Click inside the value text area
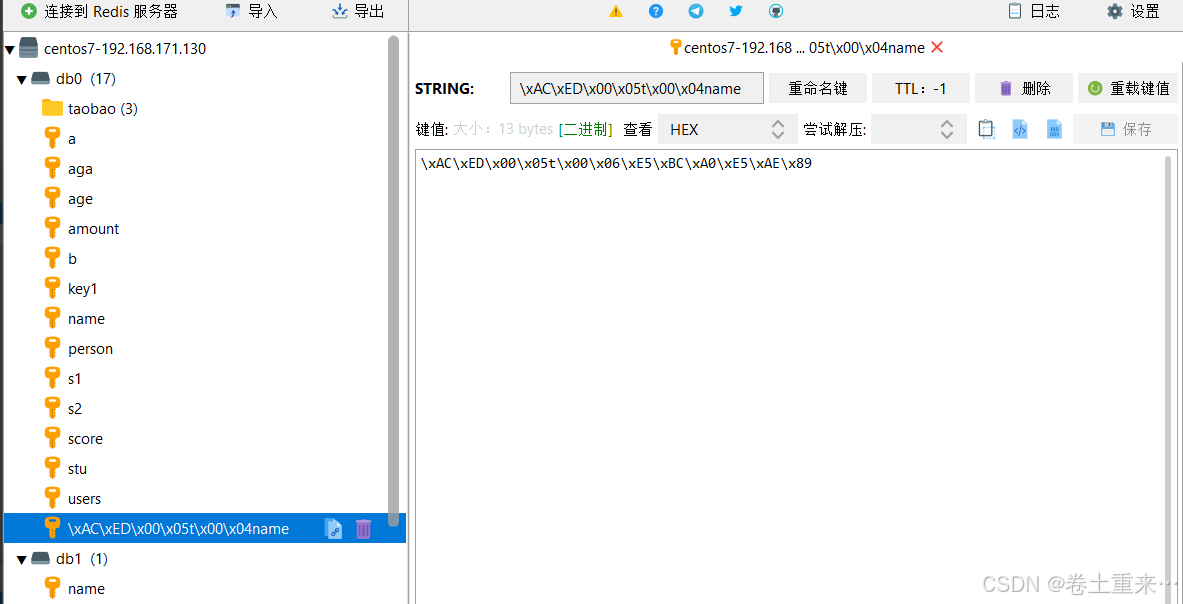Screen dimensions: 1183x604 [791, 377]
